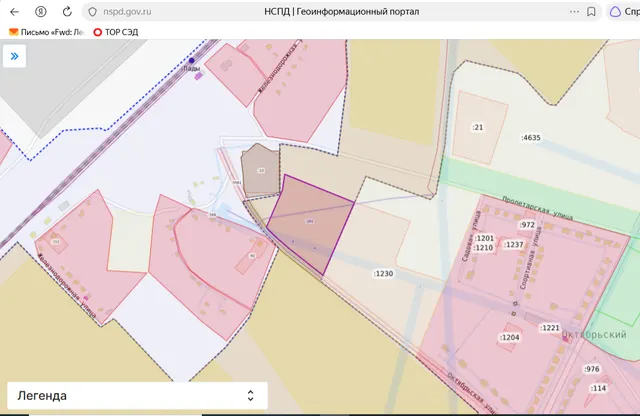Click parcel label :1230
Viewport: 640px width, 416px height.
click(x=383, y=274)
